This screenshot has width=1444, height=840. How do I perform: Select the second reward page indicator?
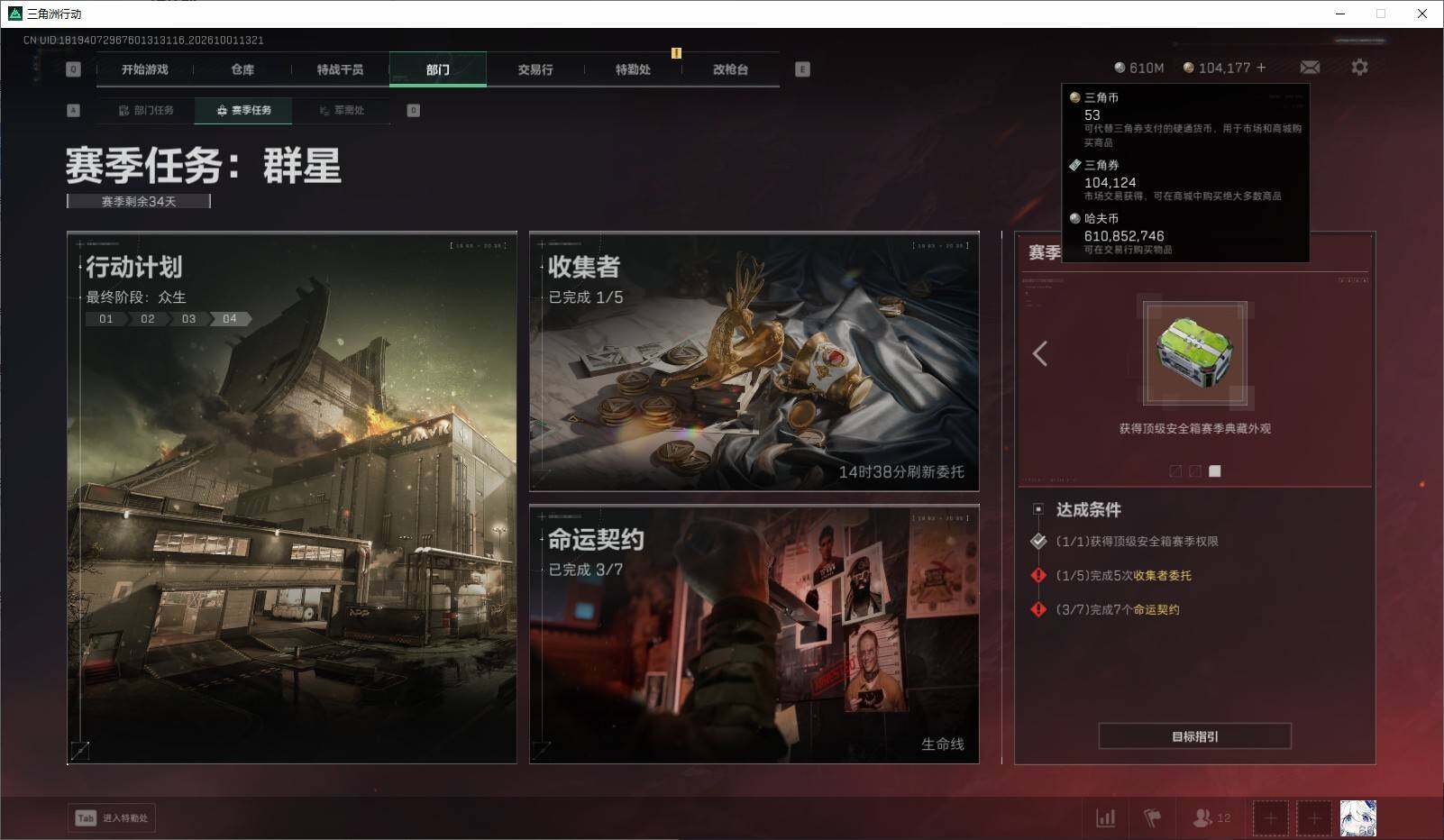click(1195, 471)
